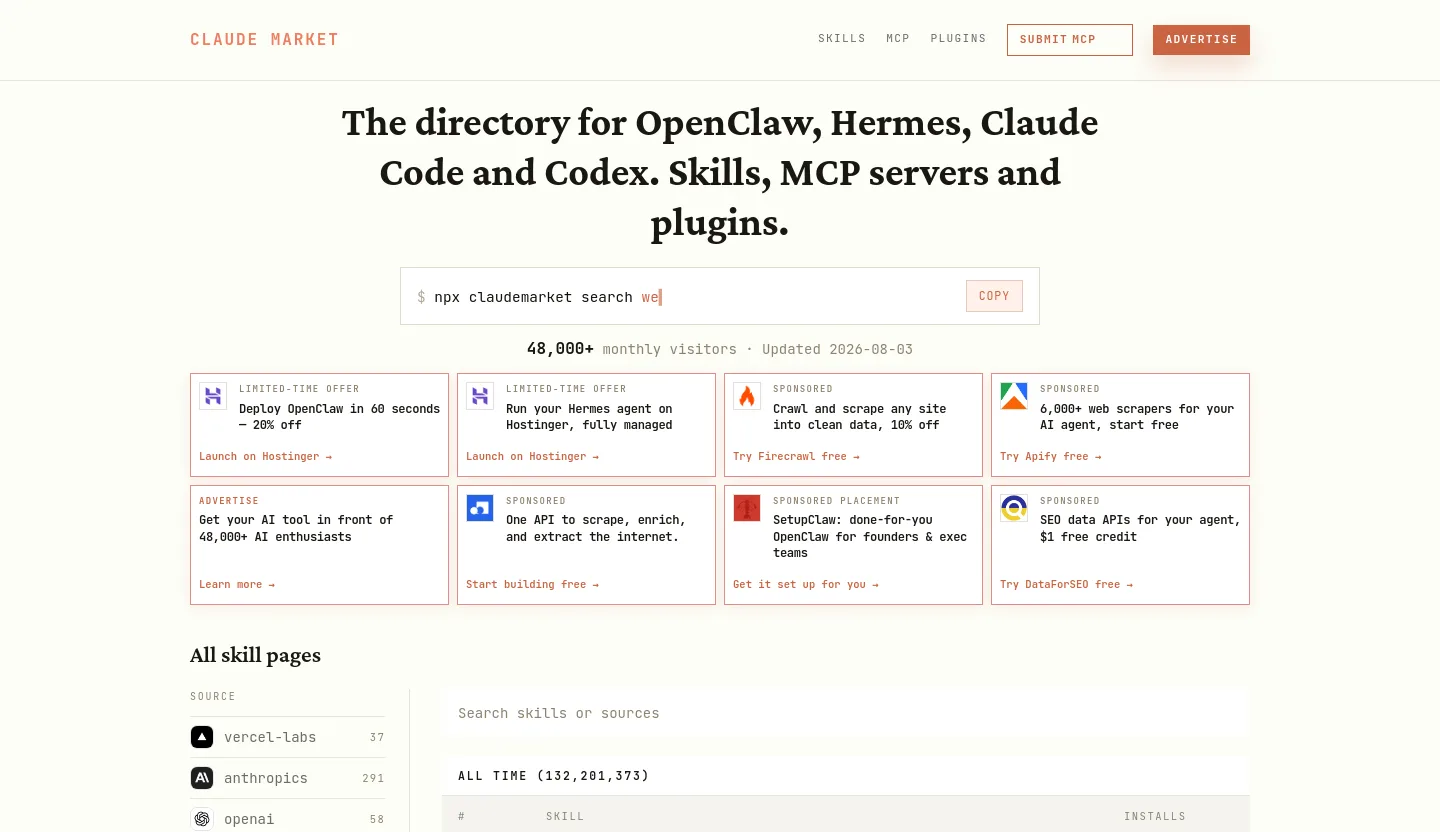Screen dimensions: 1440x832
Task: Click the 48,000+ monthly visitors text
Action: pos(632,349)
